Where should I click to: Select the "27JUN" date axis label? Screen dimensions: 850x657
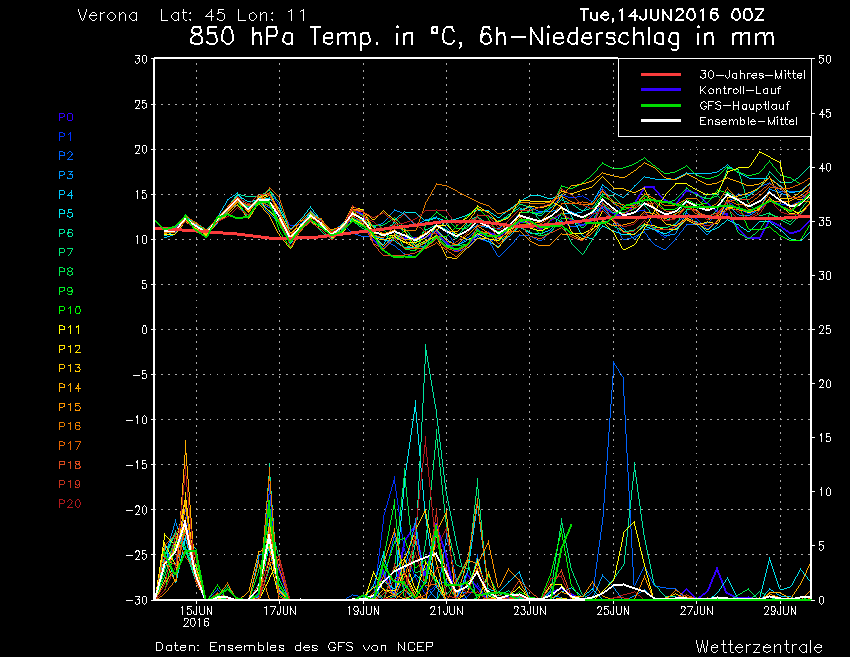(697, 611)
